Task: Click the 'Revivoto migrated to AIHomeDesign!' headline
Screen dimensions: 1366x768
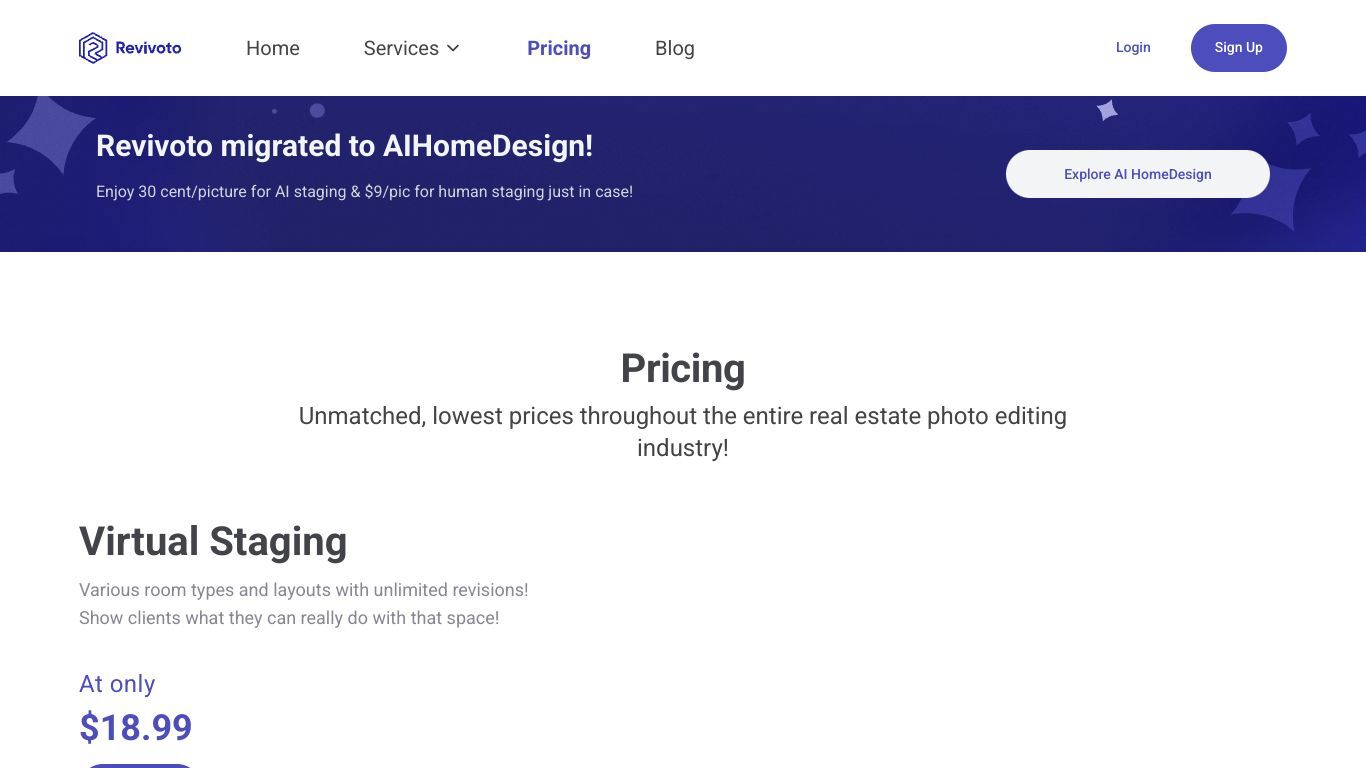Action: click(344, 146)
